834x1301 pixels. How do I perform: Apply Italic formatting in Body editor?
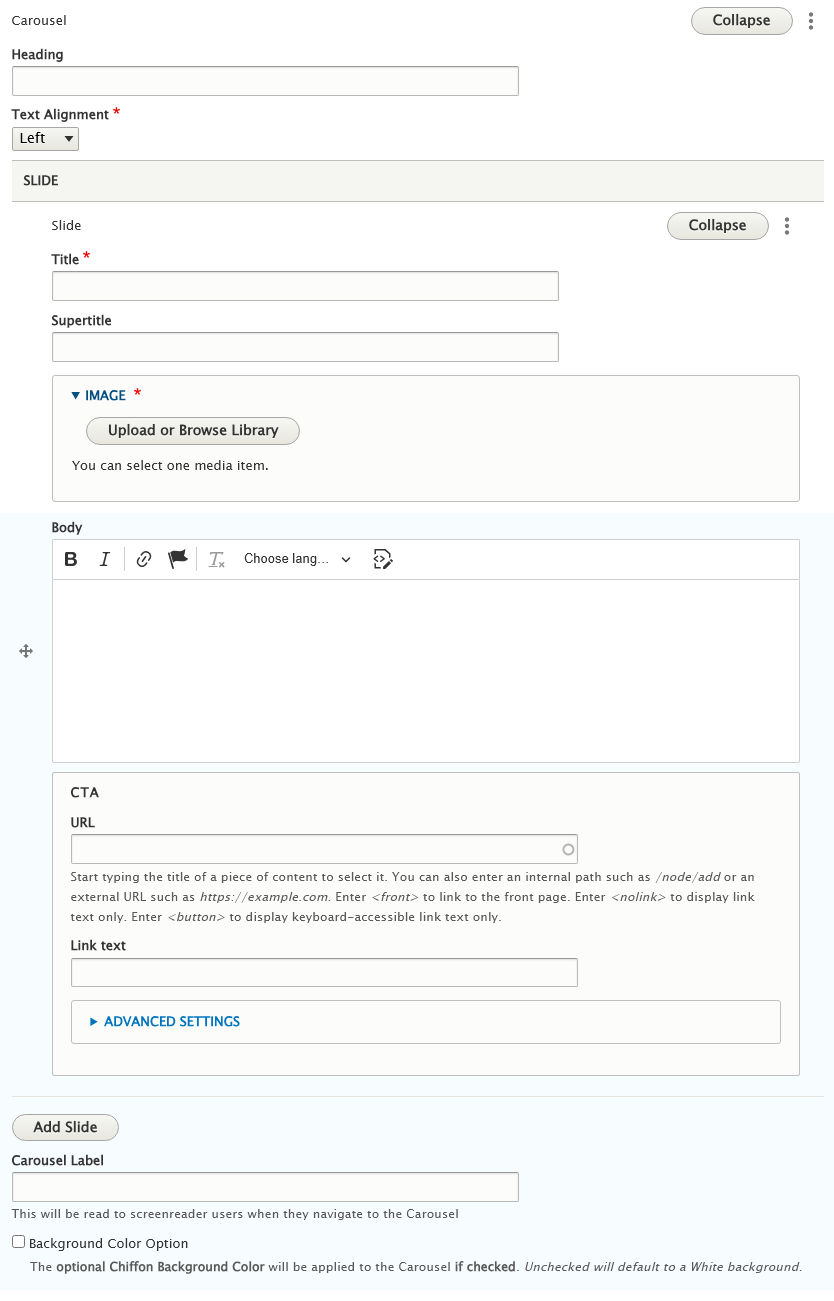pyautogui.click(x=104, y=559)
